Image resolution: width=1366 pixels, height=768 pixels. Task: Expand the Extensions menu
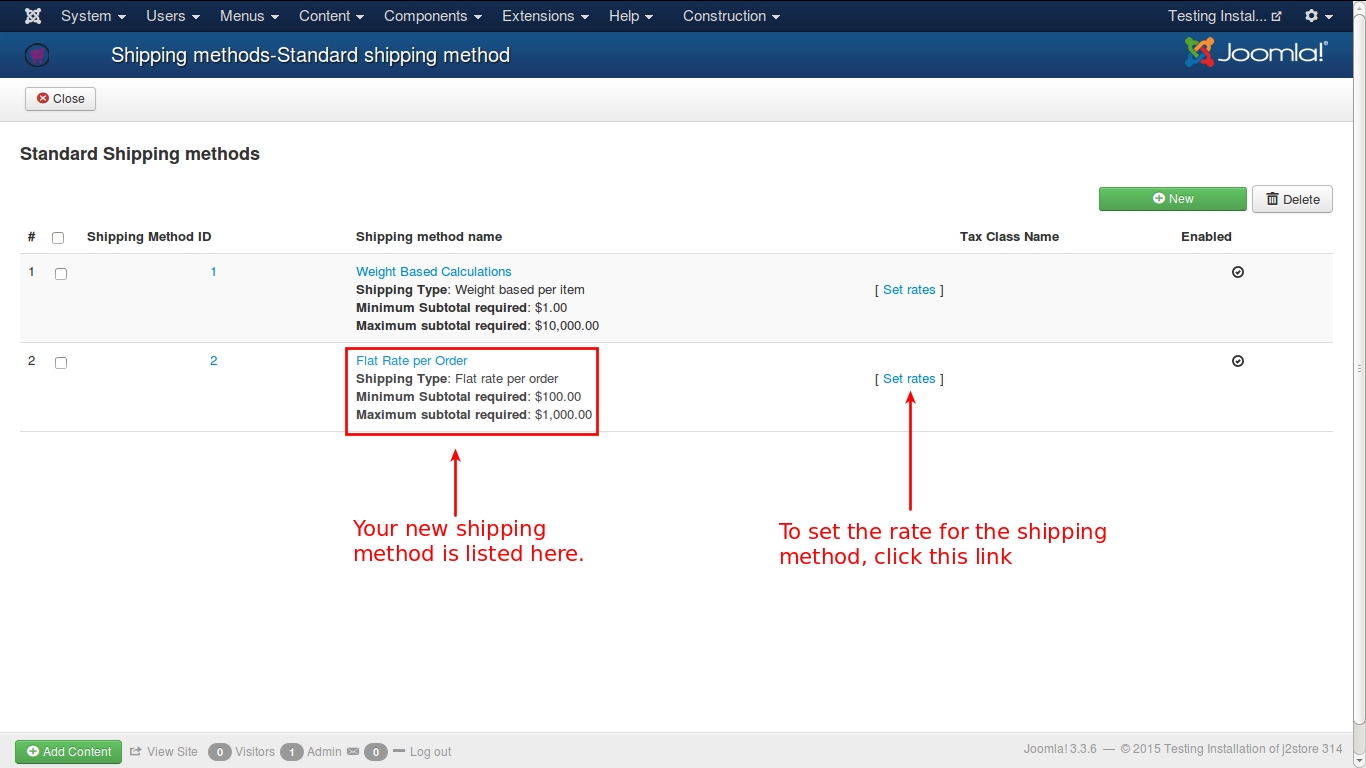(x=545, y=16)
